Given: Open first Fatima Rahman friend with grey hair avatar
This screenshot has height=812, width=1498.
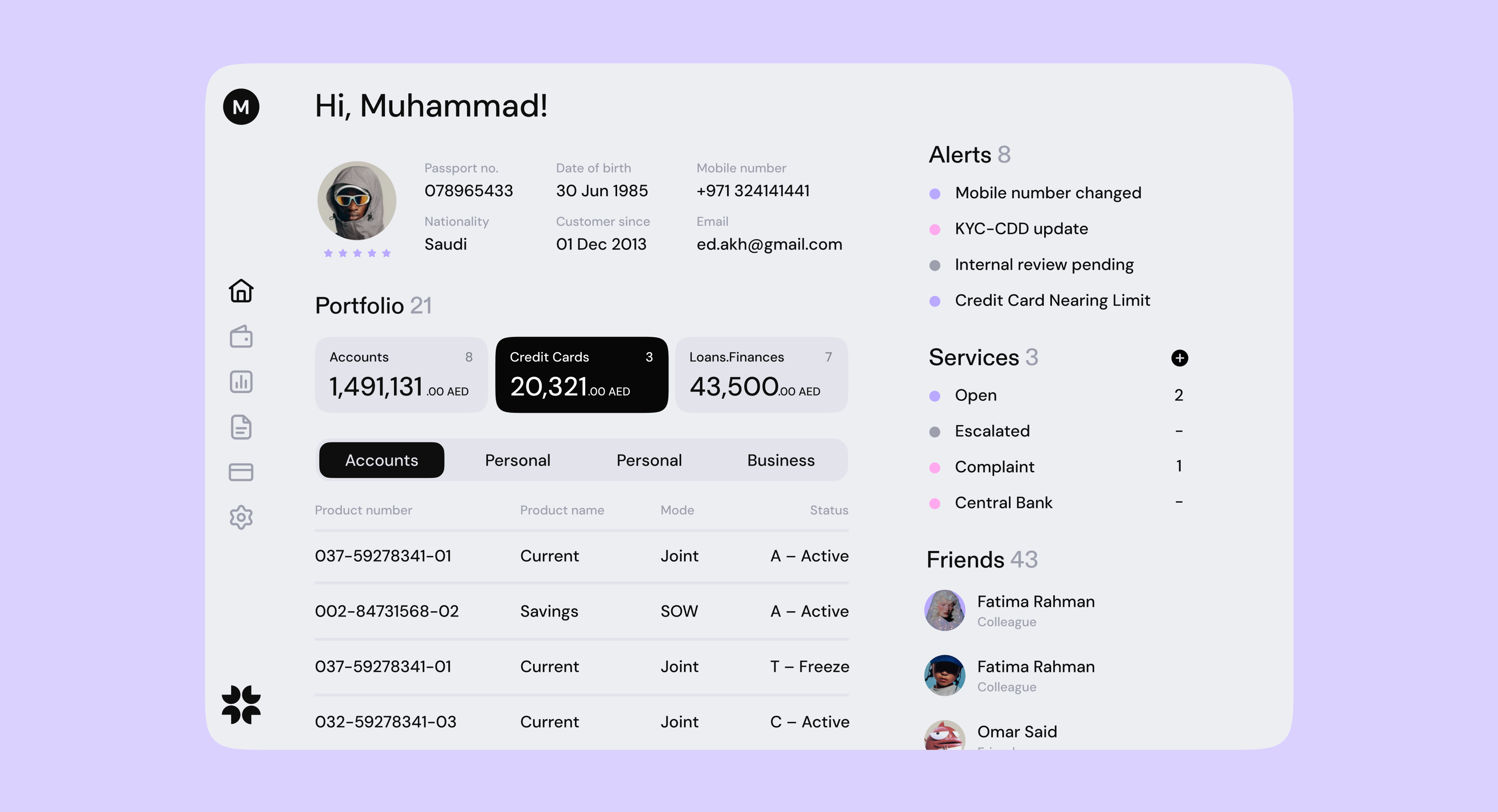Looking at the screenshot, I should coord(1010,610).
